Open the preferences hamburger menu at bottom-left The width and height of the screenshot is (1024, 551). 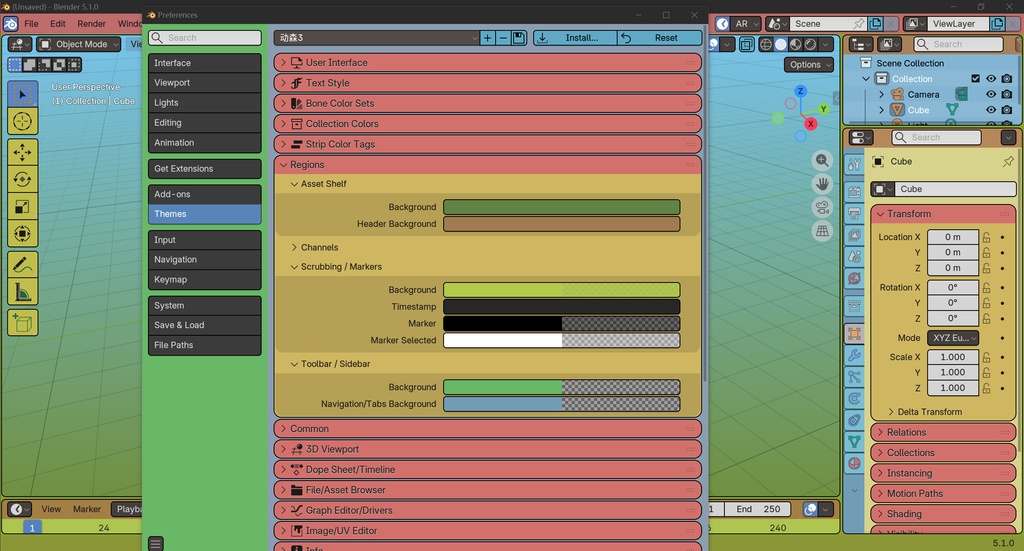coord(155,543)
